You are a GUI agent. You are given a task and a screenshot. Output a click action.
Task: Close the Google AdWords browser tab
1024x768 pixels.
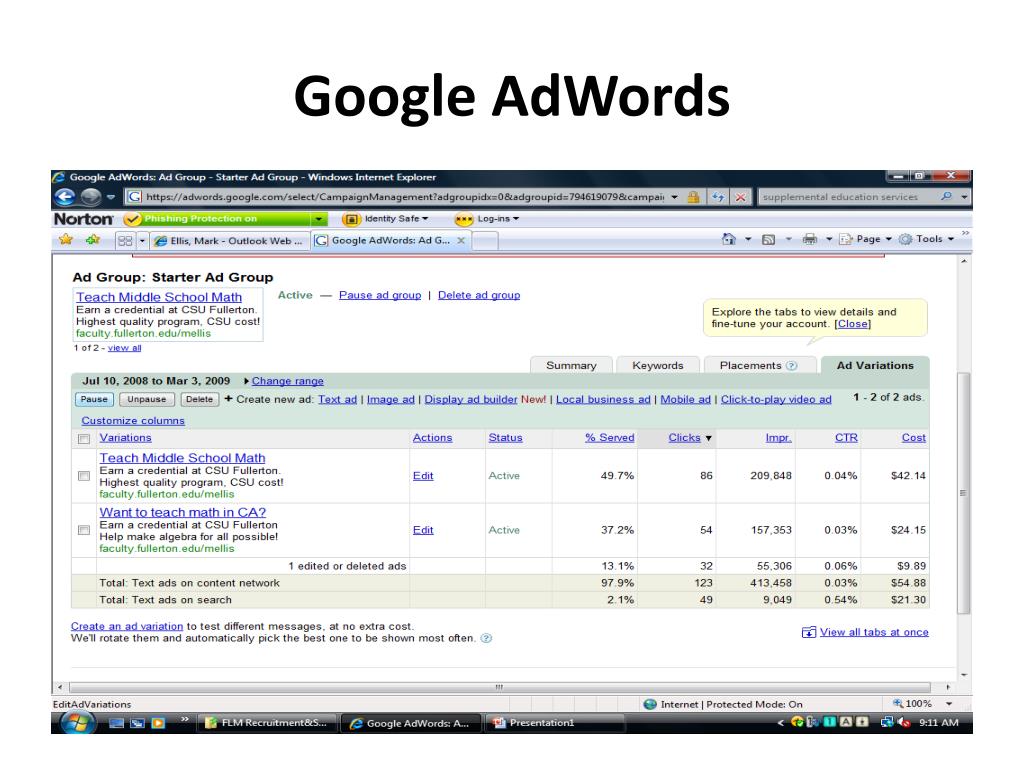point(461,240)
